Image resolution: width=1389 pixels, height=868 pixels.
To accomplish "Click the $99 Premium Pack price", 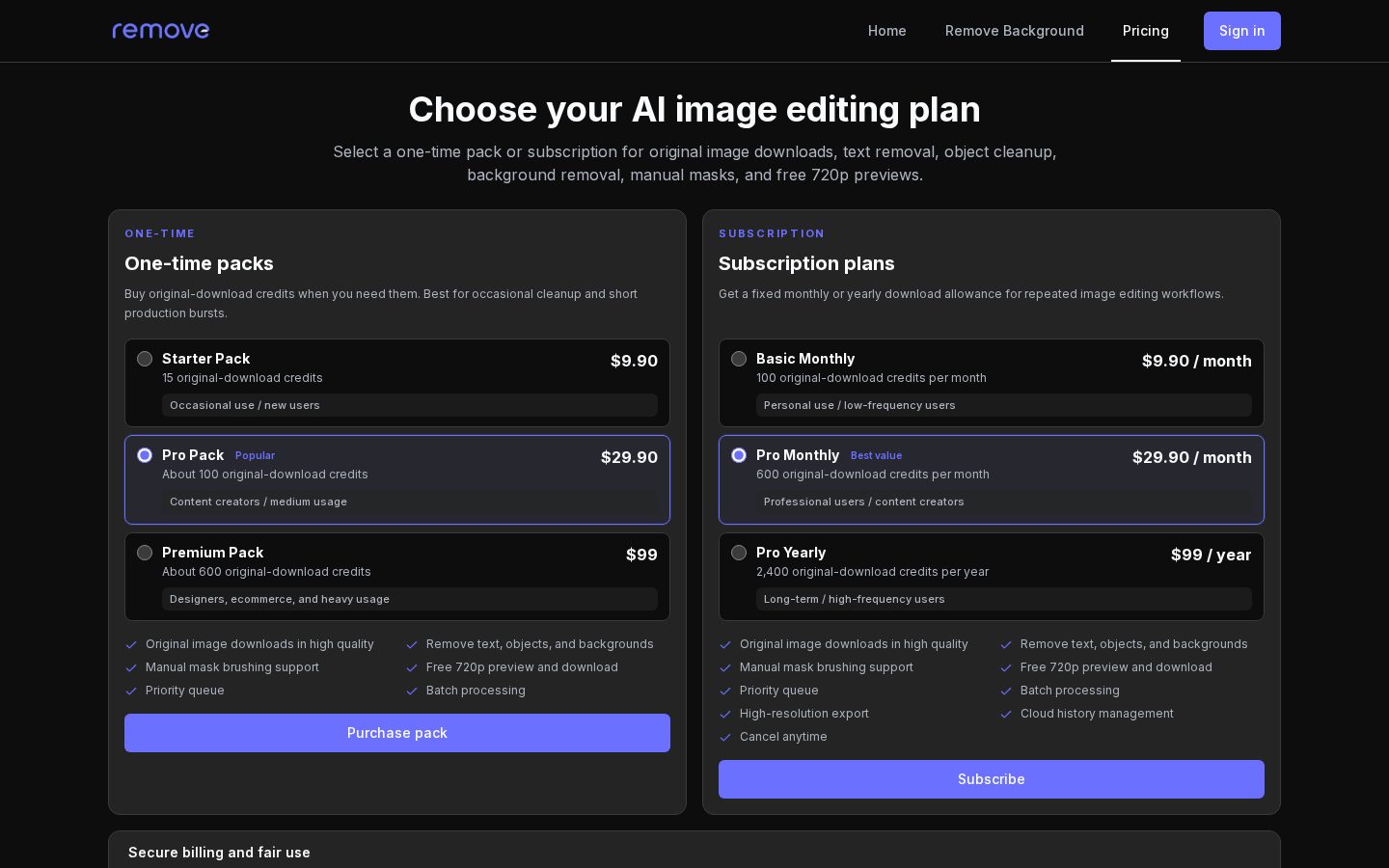I will tap(641, 555).
